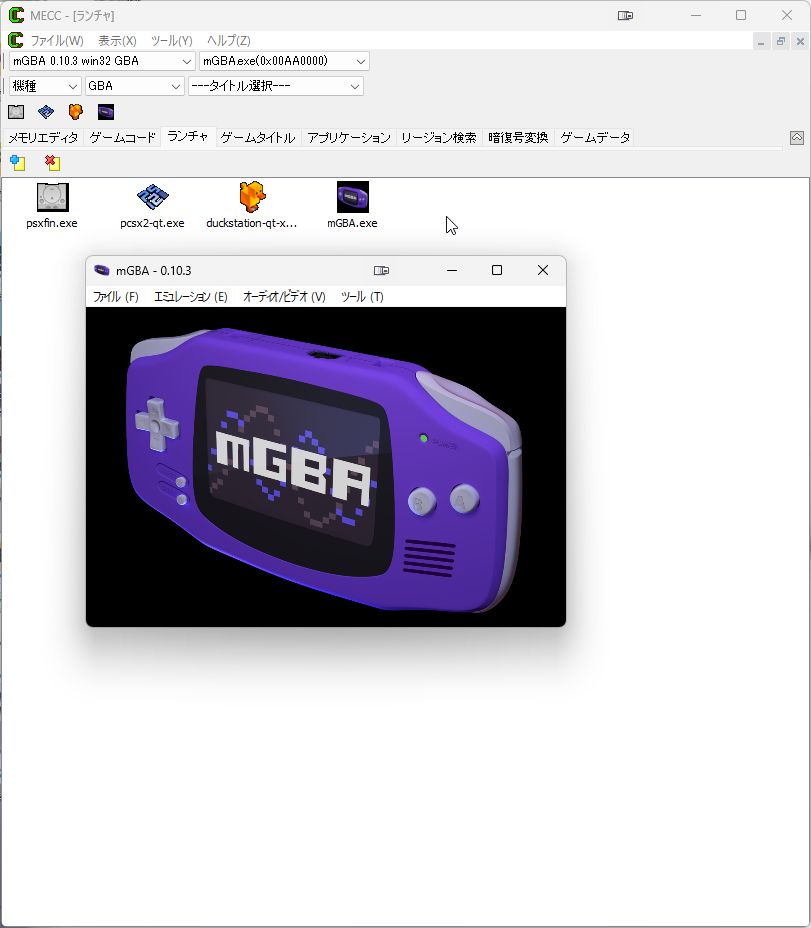Maximize the mGBA window

click(497, 270)
